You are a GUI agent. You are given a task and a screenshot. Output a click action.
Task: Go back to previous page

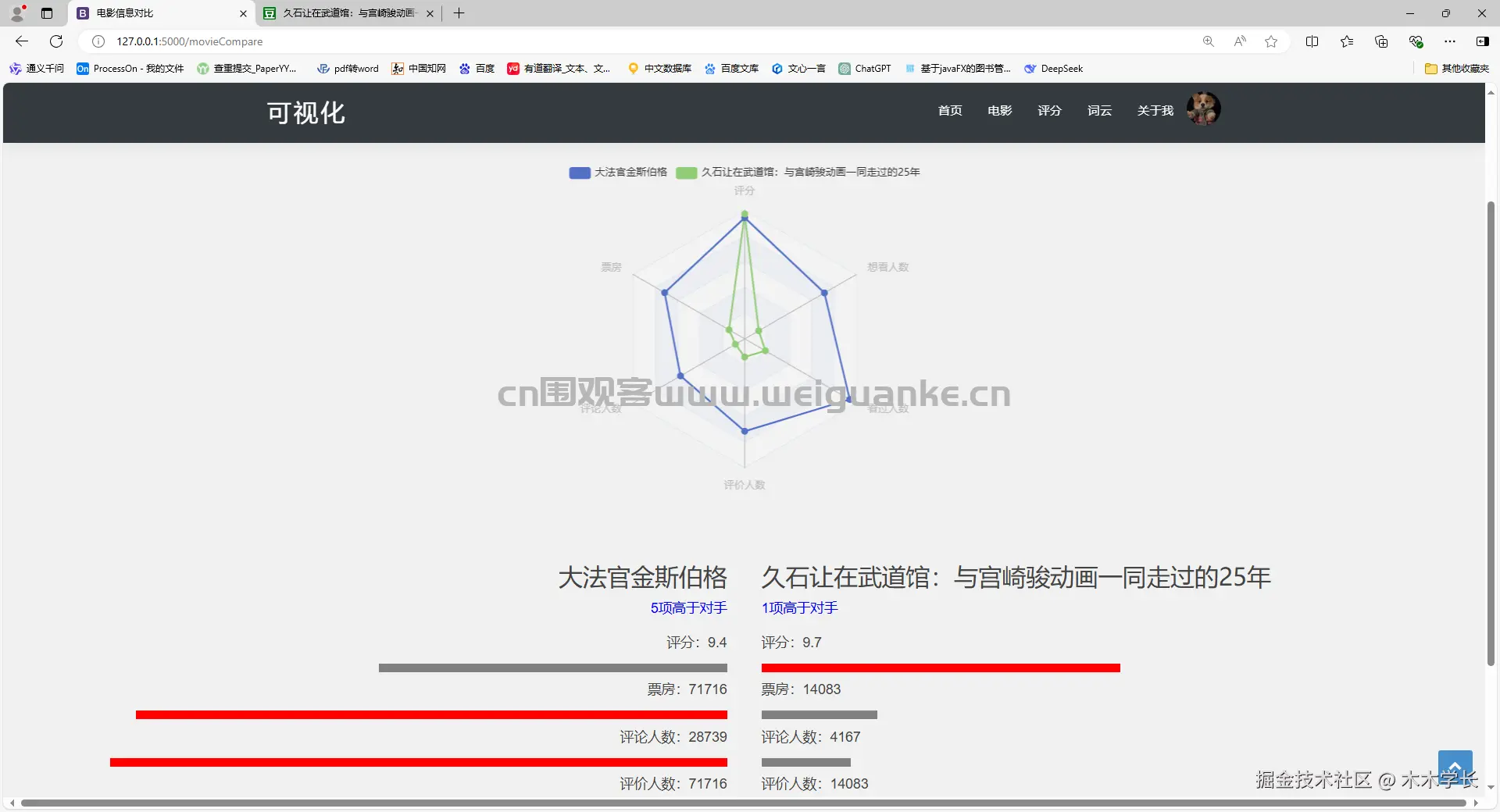[22, 41]
